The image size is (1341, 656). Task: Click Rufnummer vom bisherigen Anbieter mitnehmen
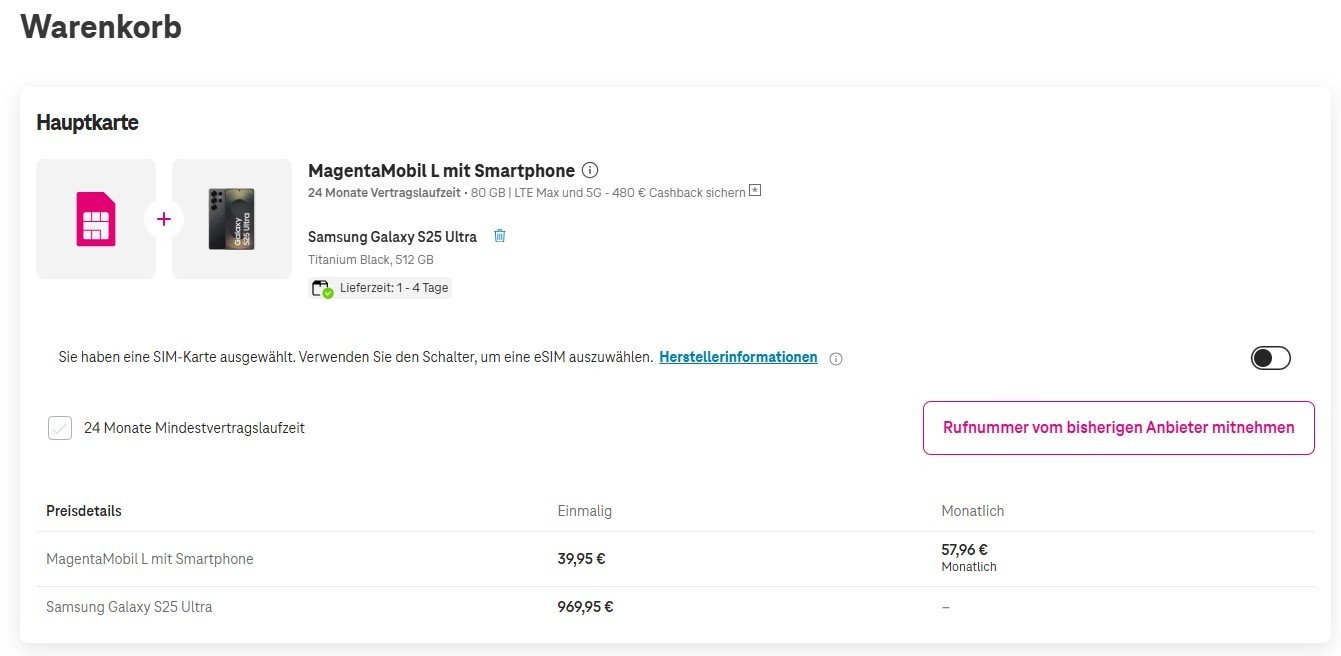pos(1118,428)
